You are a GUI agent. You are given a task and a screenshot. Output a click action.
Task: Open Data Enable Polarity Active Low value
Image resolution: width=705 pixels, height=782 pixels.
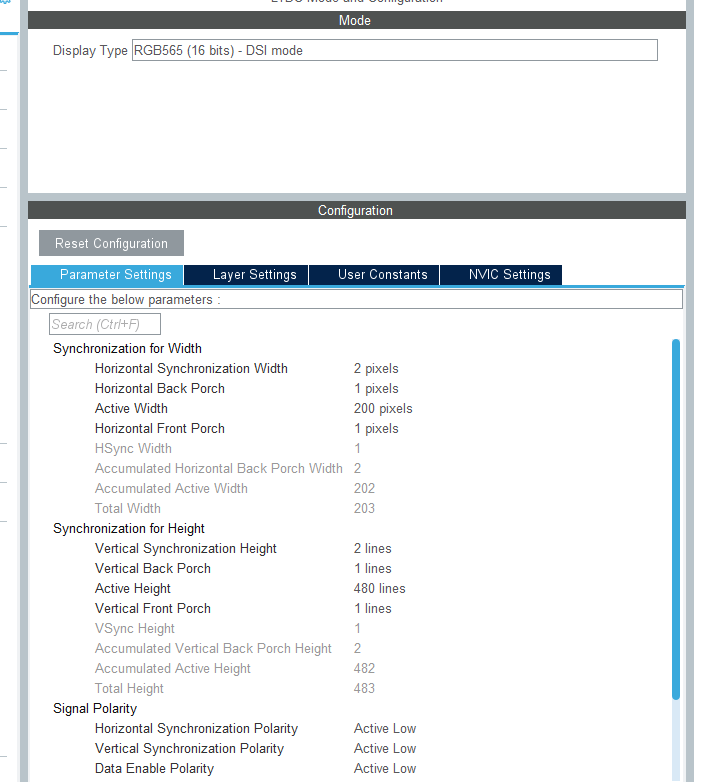click(x=385, y=769)
